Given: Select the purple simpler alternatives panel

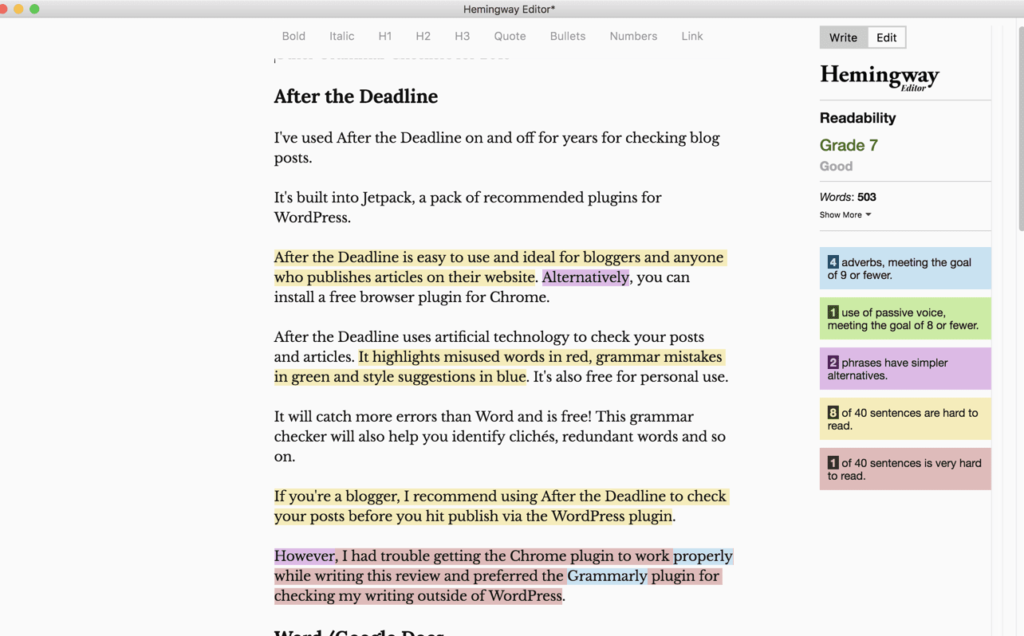Looking at the screenshot, I should 904,368.
